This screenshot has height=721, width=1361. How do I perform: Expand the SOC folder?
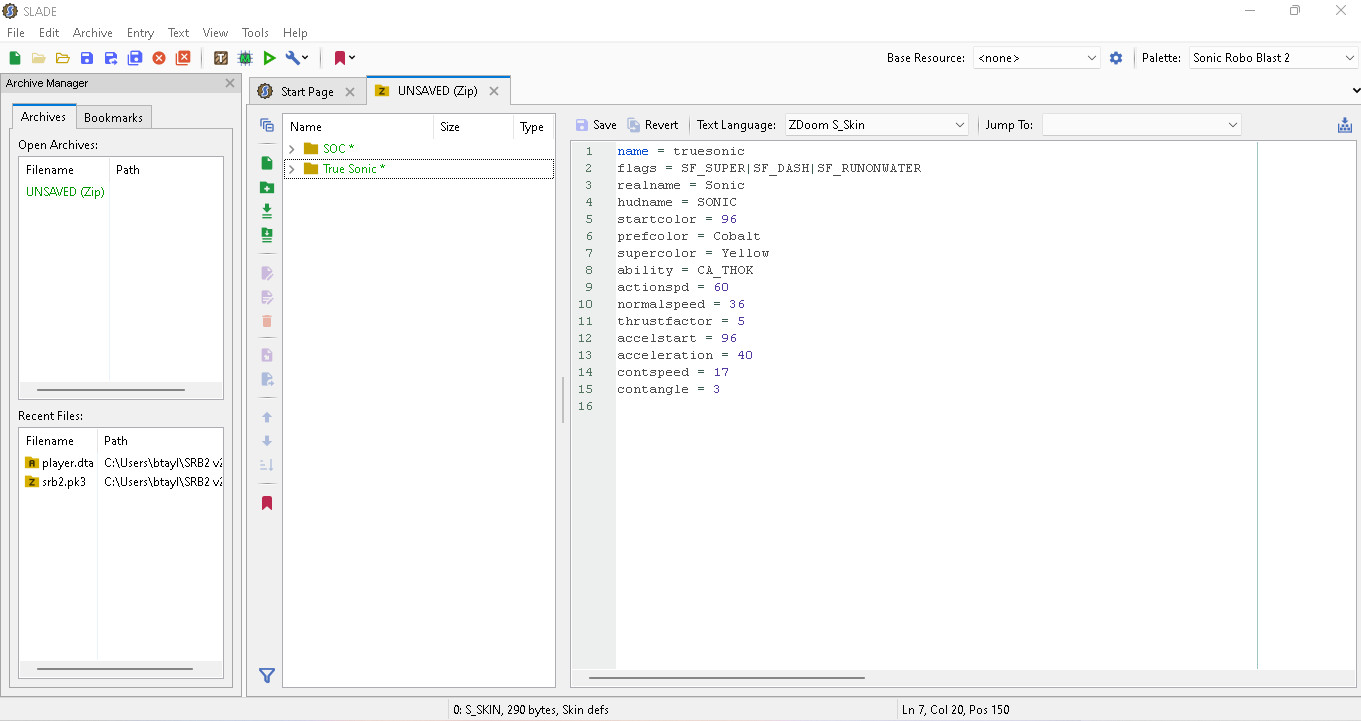coord(292,149)
